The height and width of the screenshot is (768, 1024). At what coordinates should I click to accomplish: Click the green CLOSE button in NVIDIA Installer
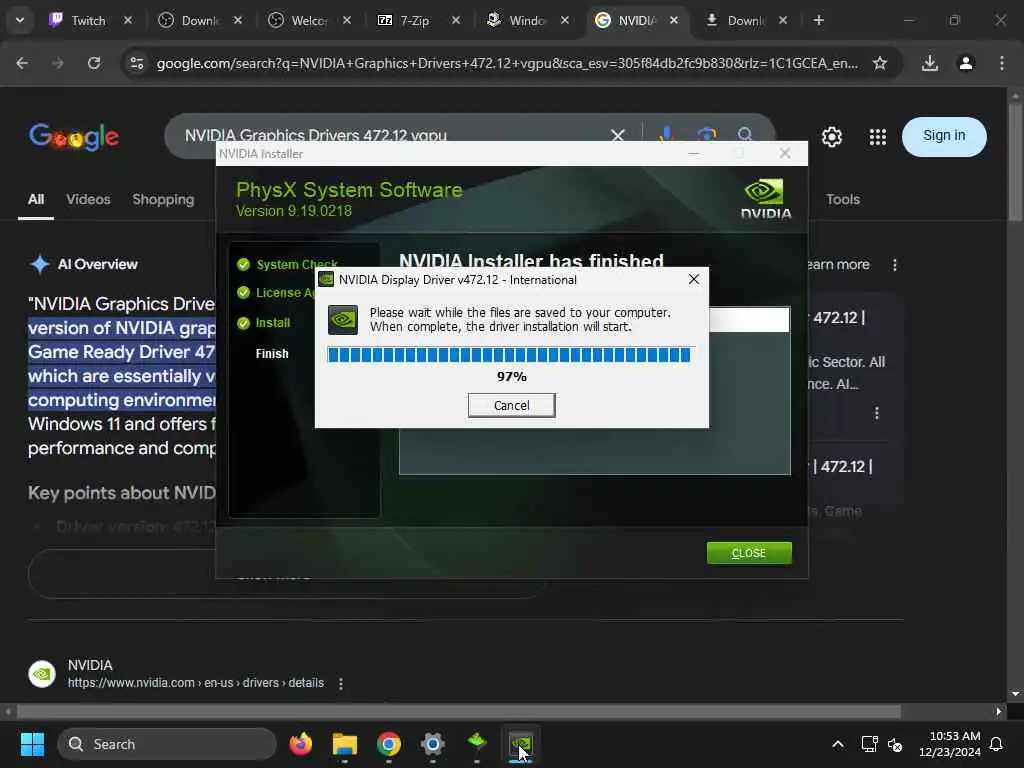(749, 553)
